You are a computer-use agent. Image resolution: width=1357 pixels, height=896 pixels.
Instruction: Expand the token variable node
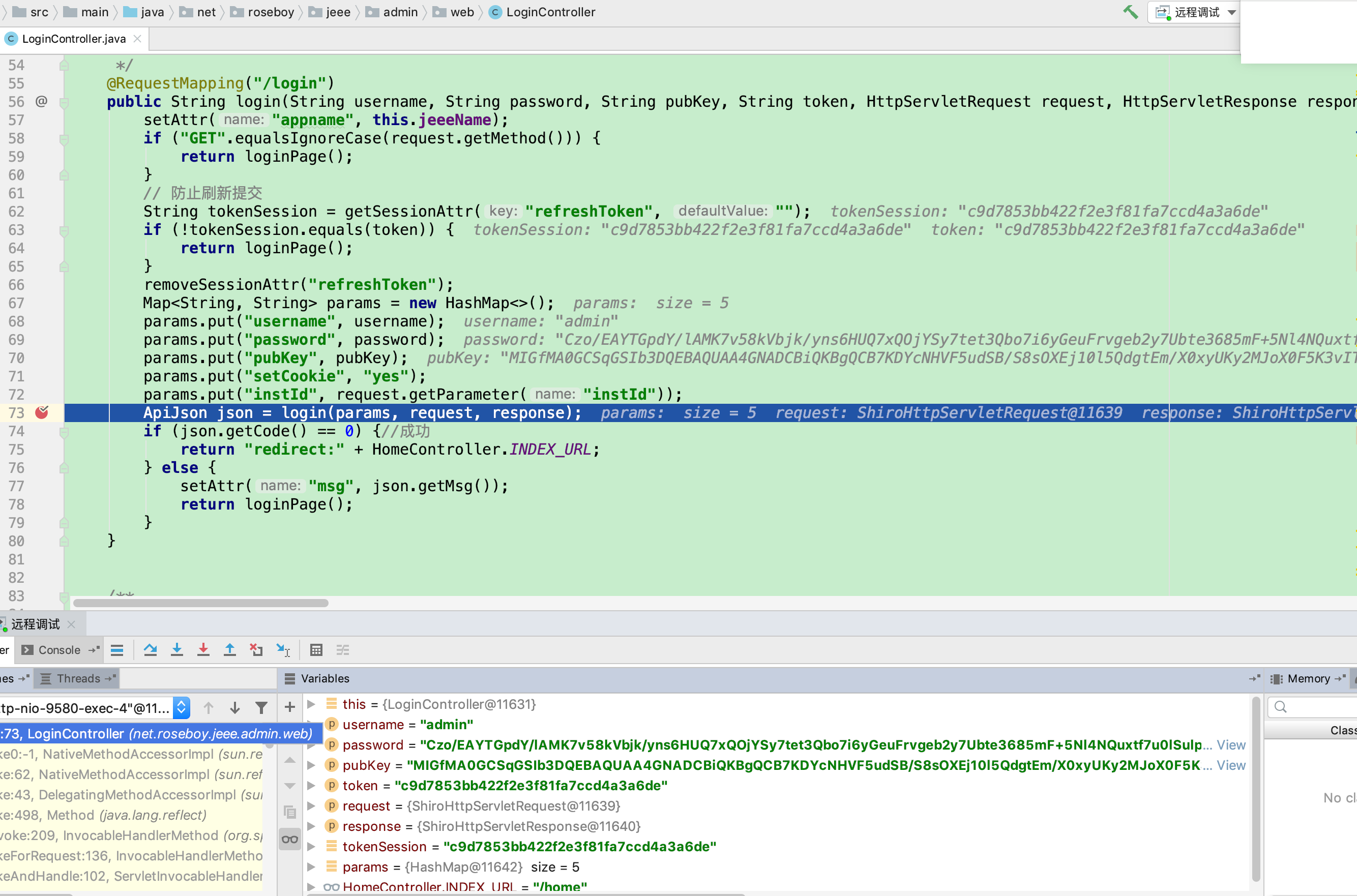pyautogui.click(x=311, y=786)
